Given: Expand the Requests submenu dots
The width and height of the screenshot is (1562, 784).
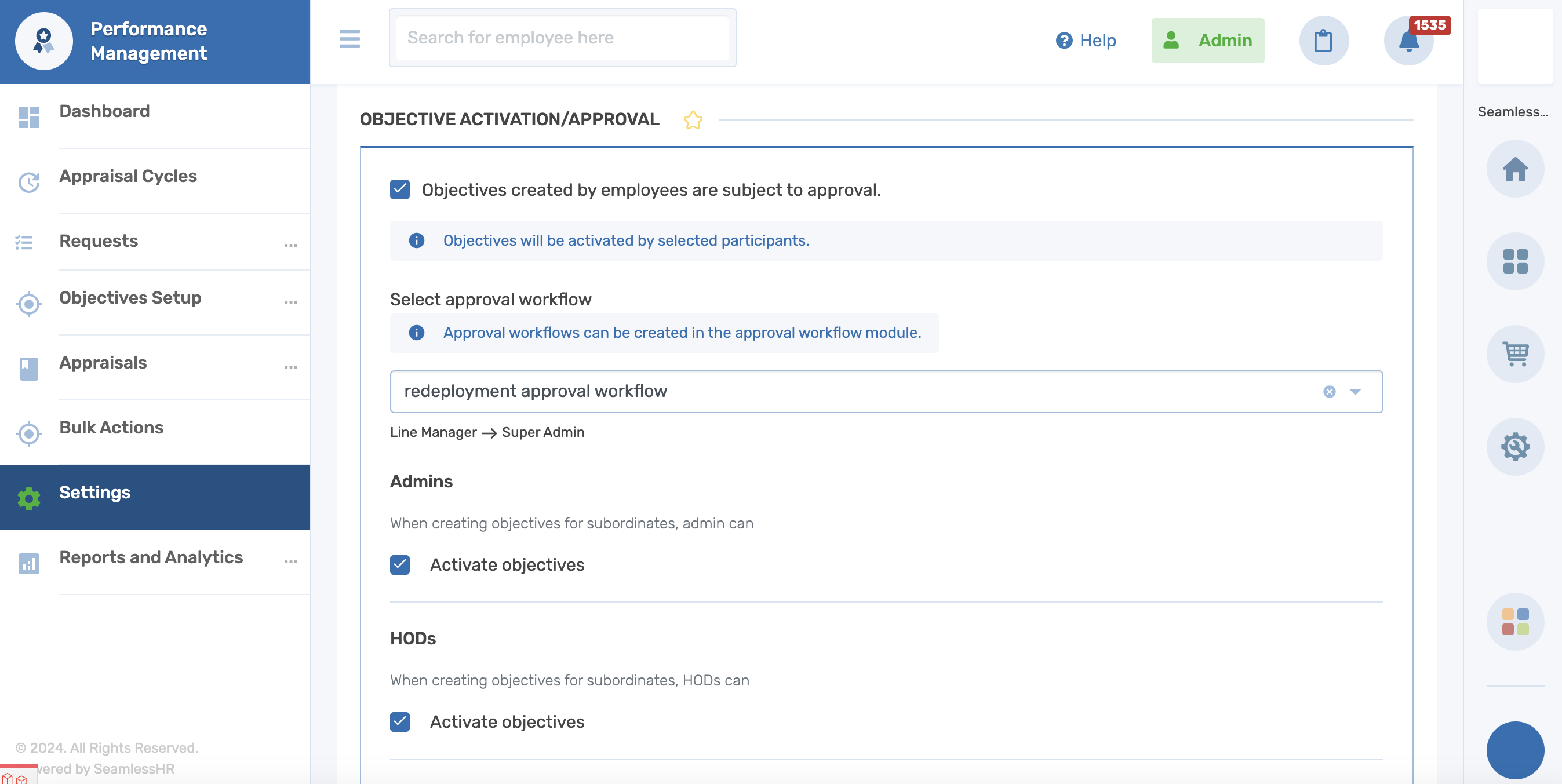Looking at the screenshot, I should pos(290,245).
